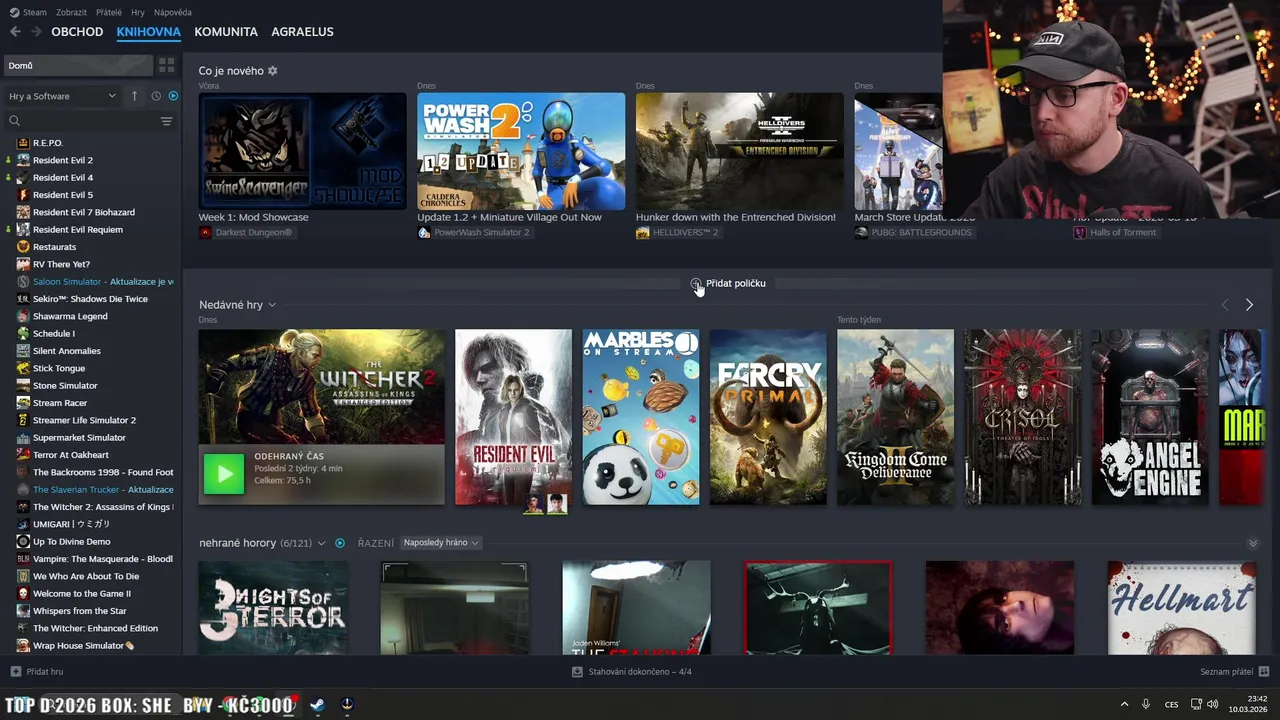1280x720 pixels.
Task: Open the KOMUNITA tab
Action: pos(226,32)
